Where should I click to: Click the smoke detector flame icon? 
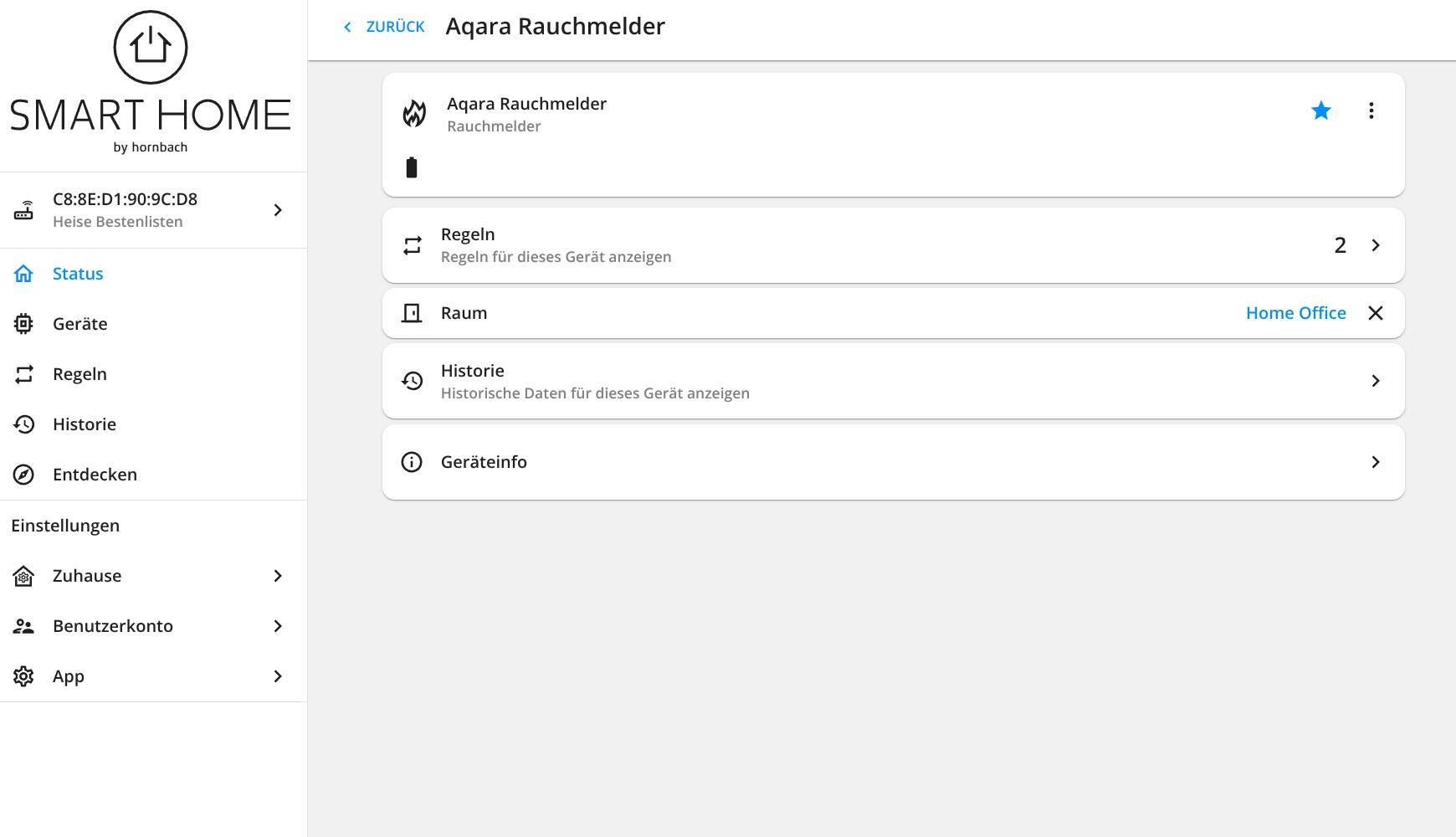click(x=414, y=114)
